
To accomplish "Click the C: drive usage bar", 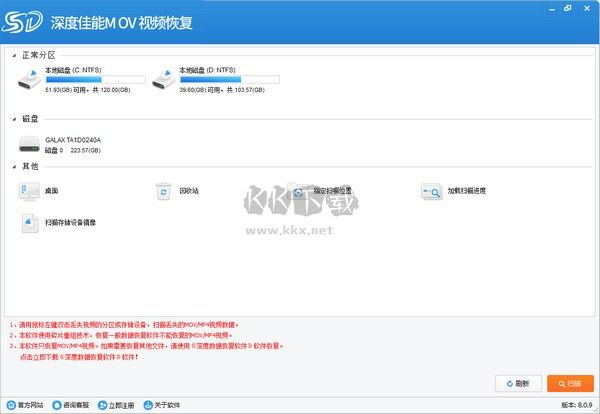I will (x=96, y=80).
